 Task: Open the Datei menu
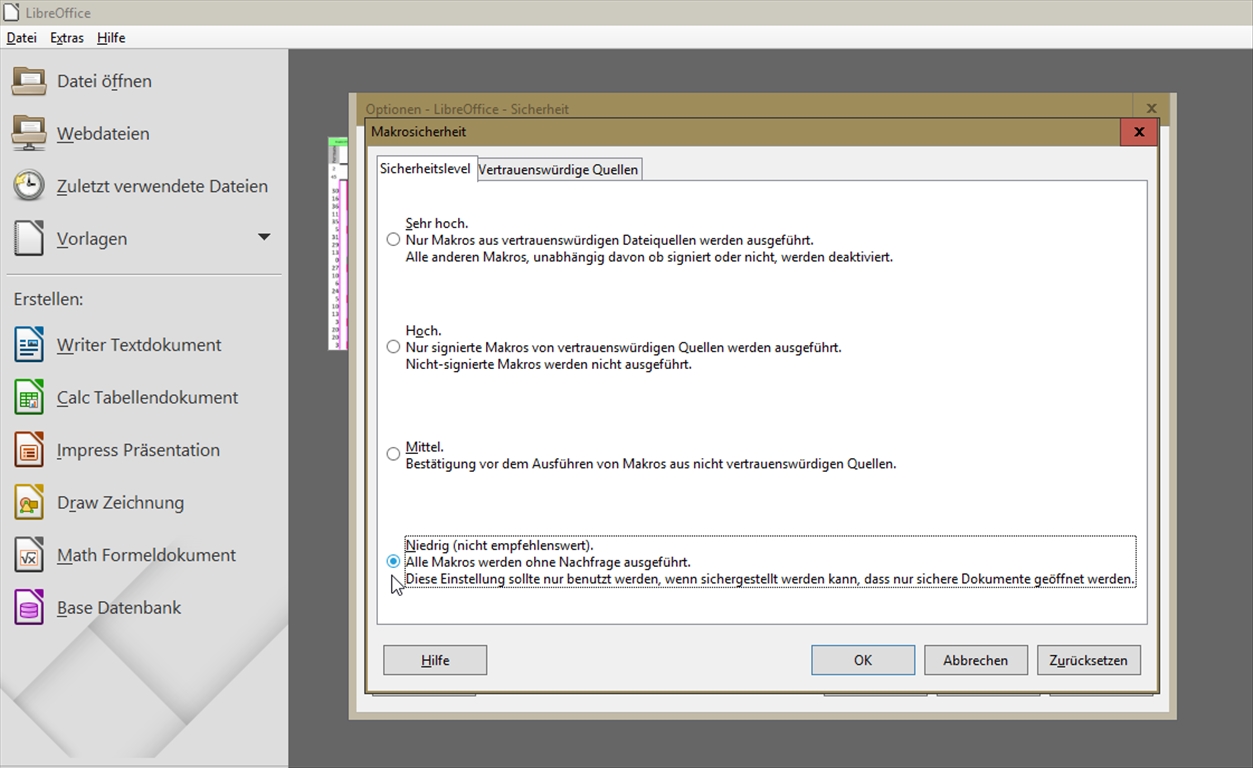click(21, 38)
